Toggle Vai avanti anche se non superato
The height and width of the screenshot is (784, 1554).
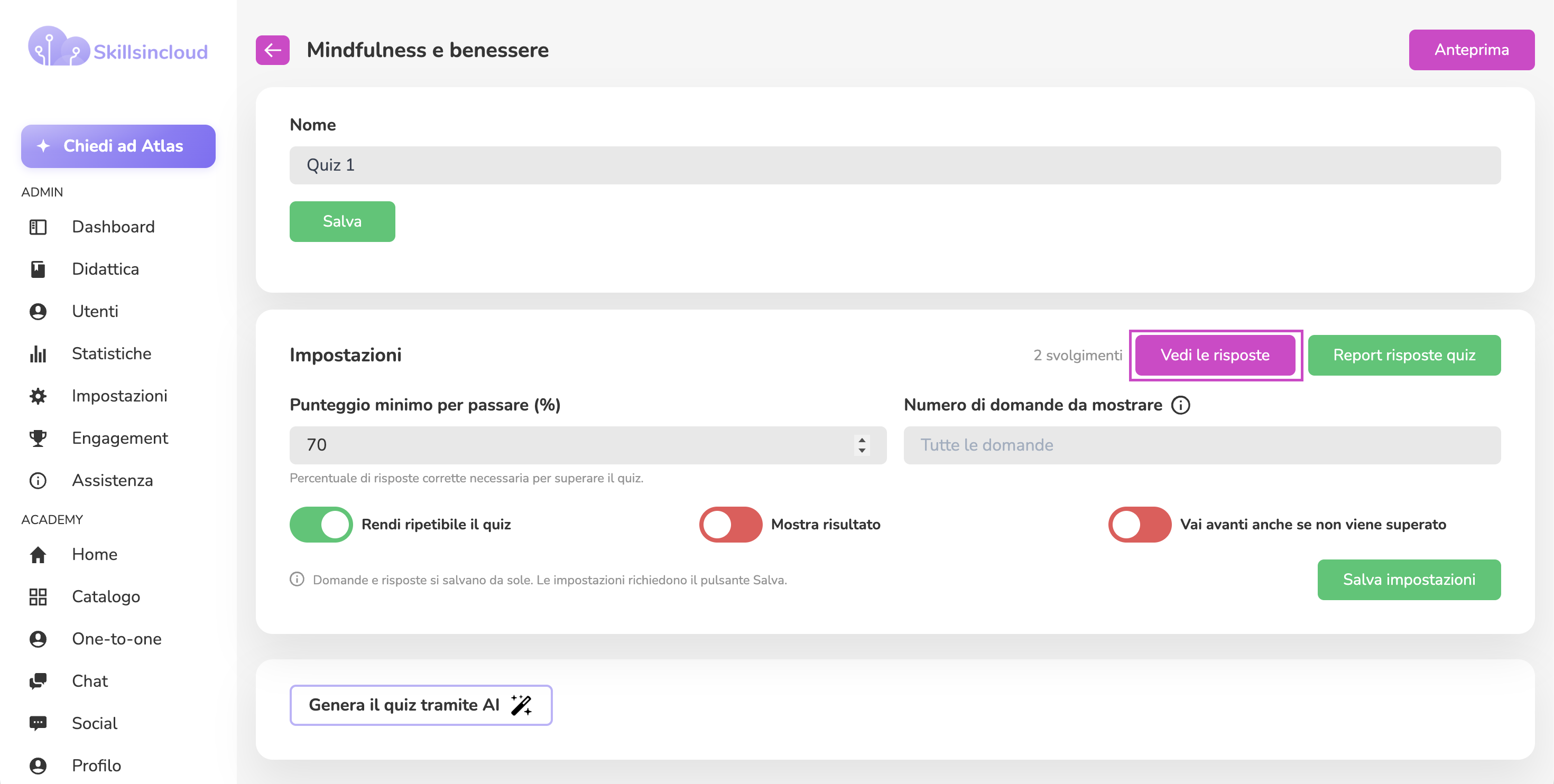(1140, 524)
